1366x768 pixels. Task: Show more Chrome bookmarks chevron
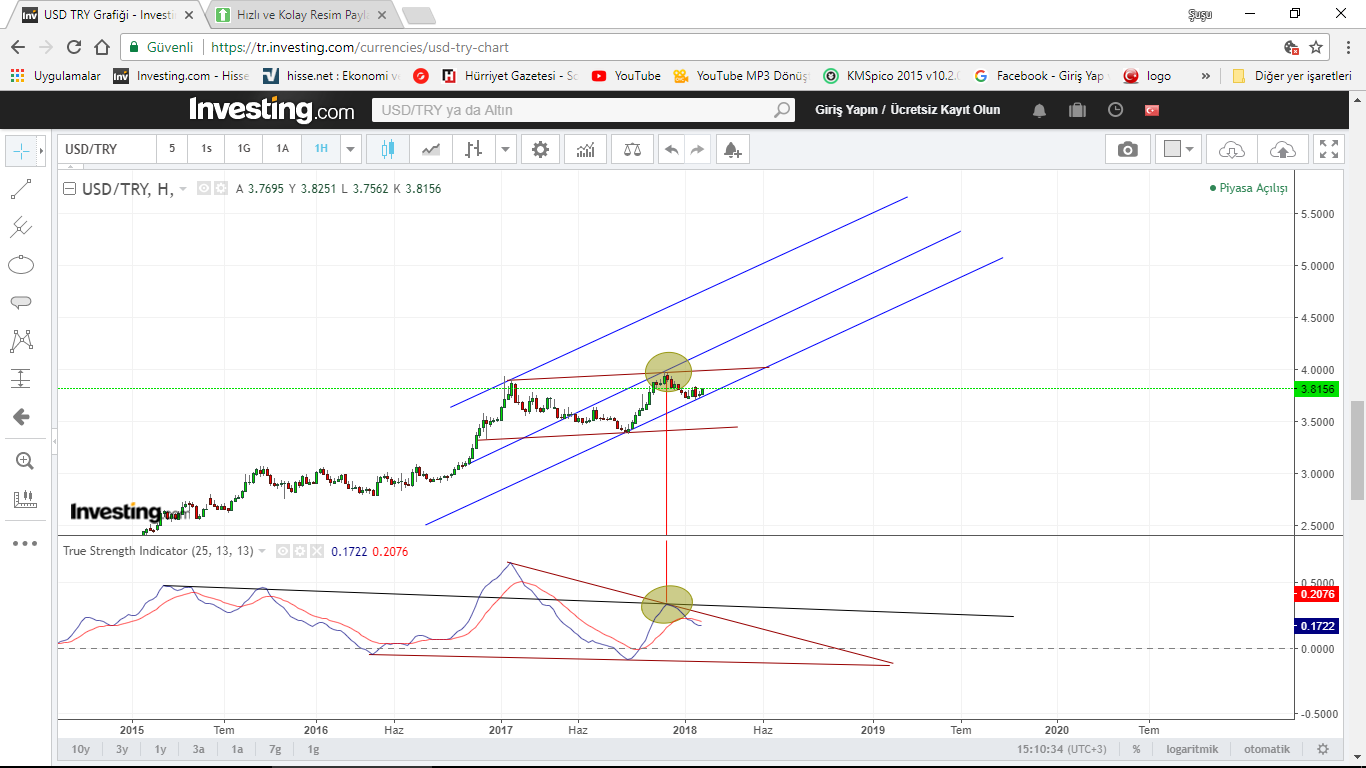coord(1206,76)
